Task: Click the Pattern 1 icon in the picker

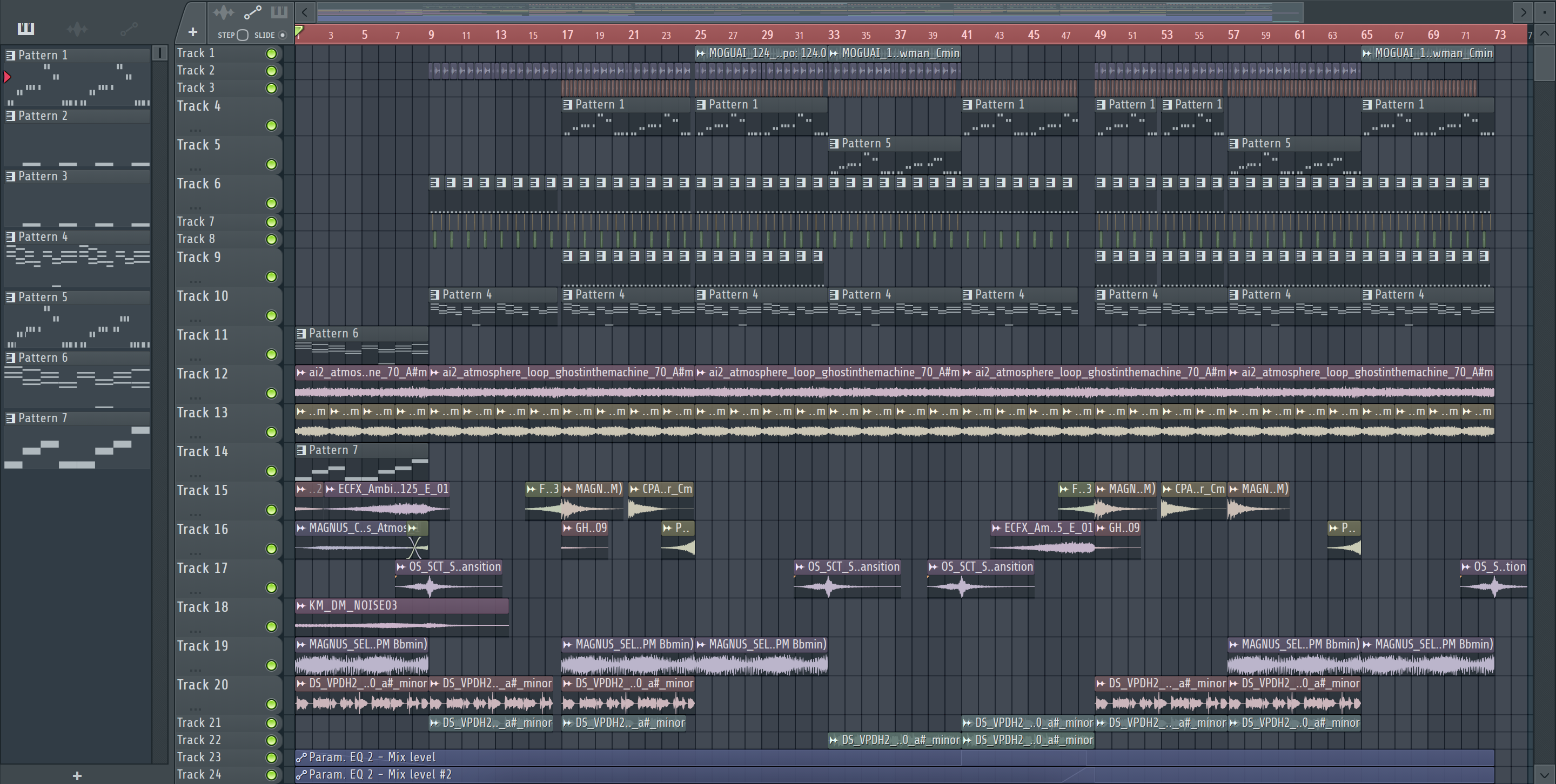Action: 10,55
